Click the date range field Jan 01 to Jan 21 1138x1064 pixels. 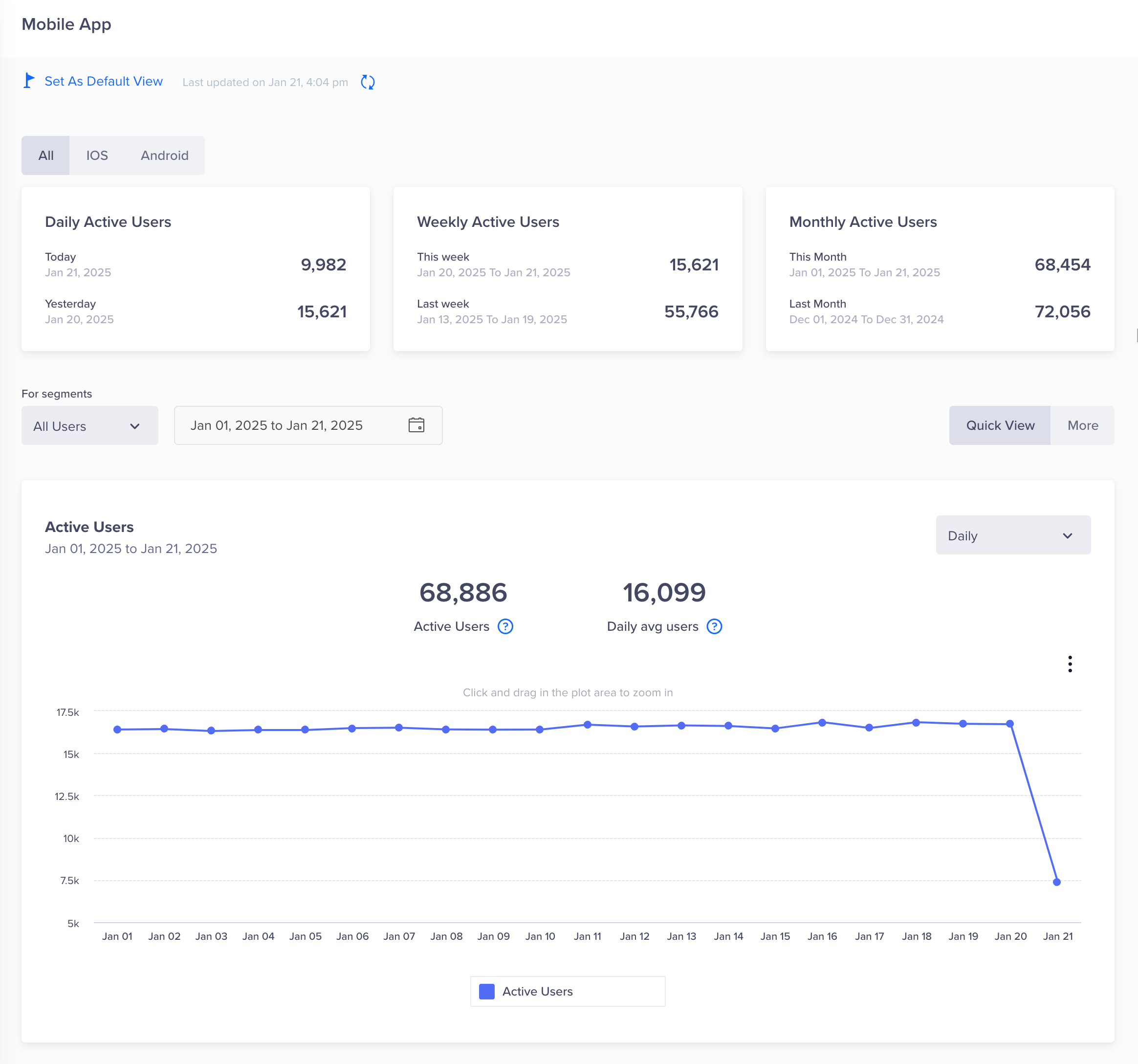pyautogui.click(x=308, y=425)
